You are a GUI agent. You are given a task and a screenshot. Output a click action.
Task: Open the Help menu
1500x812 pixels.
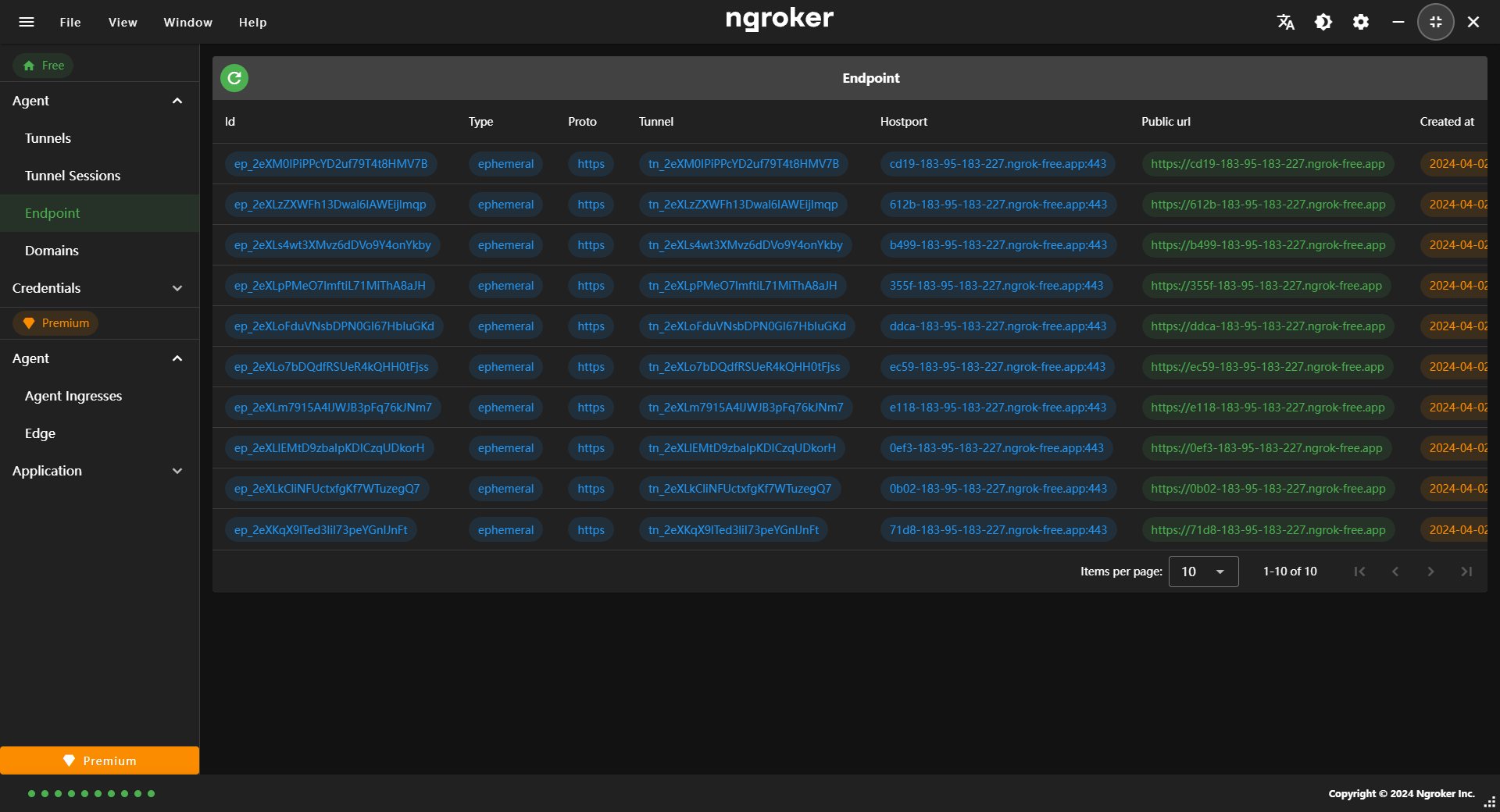[x=252, y=22]
